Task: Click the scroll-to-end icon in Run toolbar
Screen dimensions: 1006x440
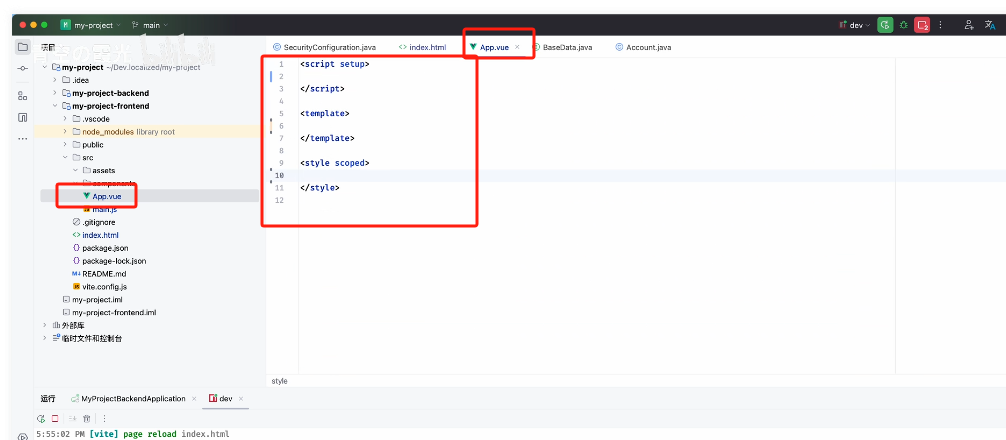Action: point(72,418)
